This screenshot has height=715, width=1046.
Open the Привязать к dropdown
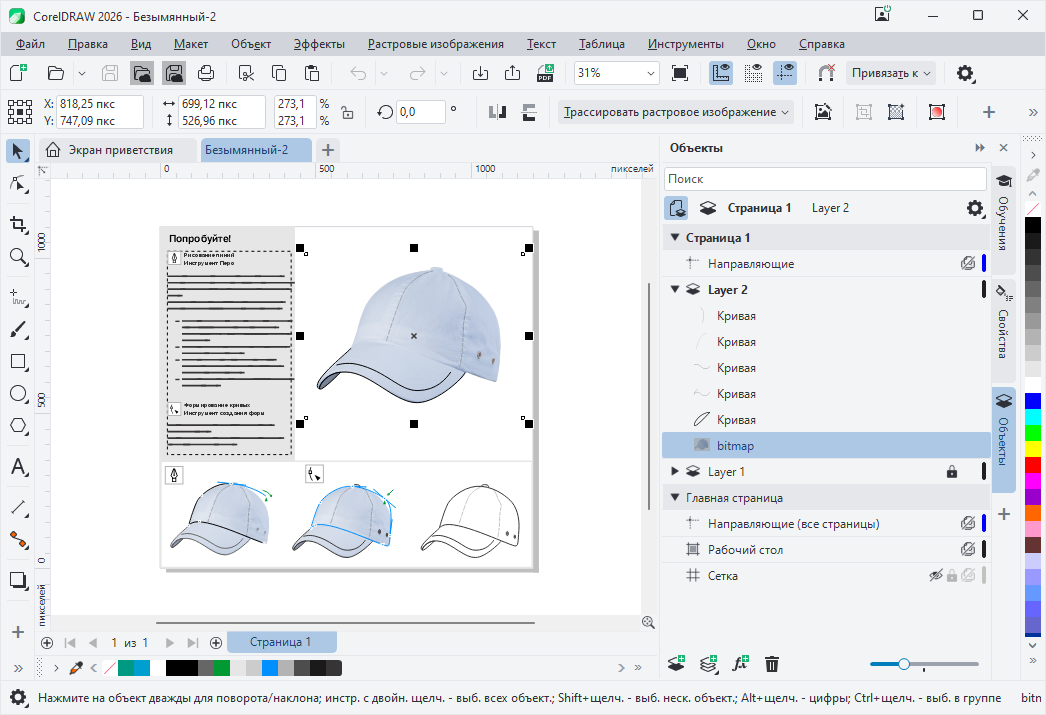(891, 73)
